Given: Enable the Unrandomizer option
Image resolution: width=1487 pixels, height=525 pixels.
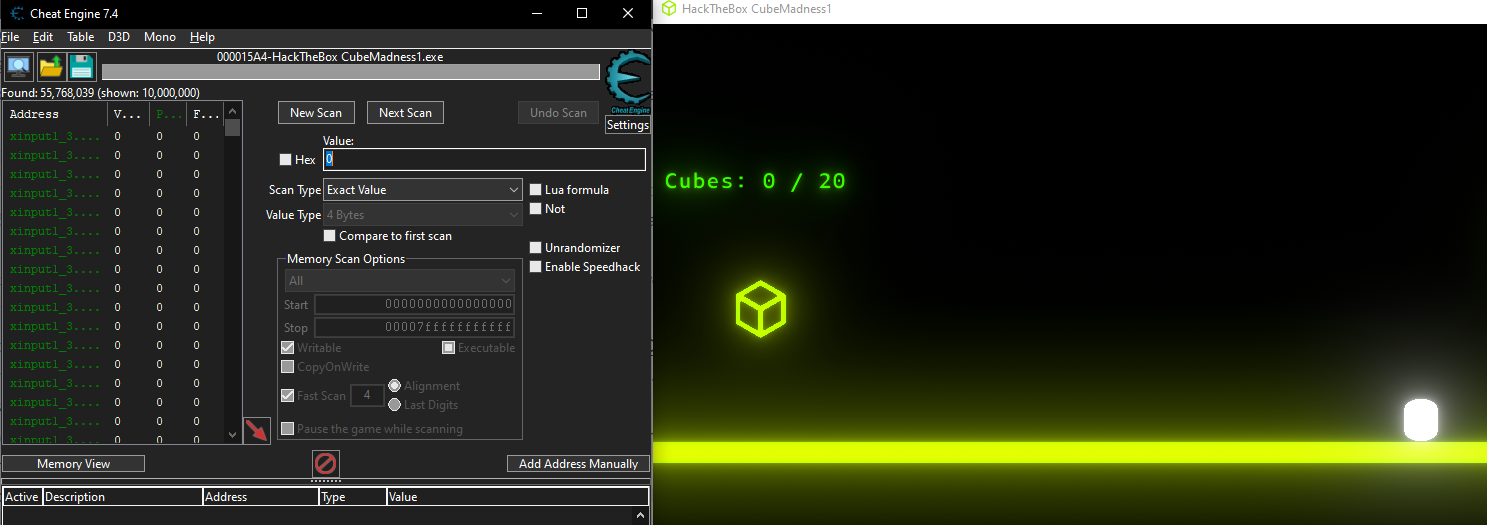Looking at the screenshot, I should point(536,248).
